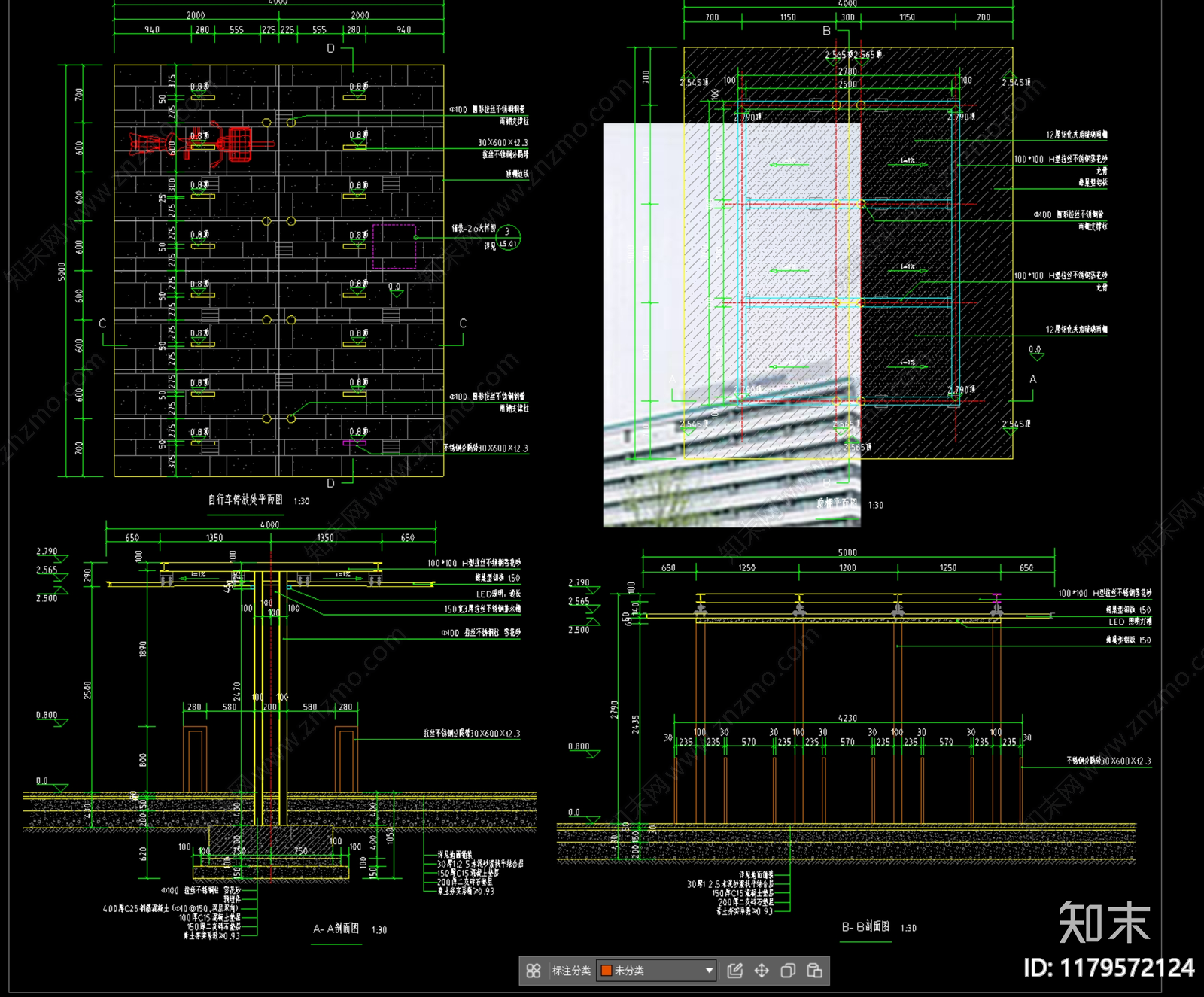Click the B-B剖面图 section title

(x=865, y=926)
